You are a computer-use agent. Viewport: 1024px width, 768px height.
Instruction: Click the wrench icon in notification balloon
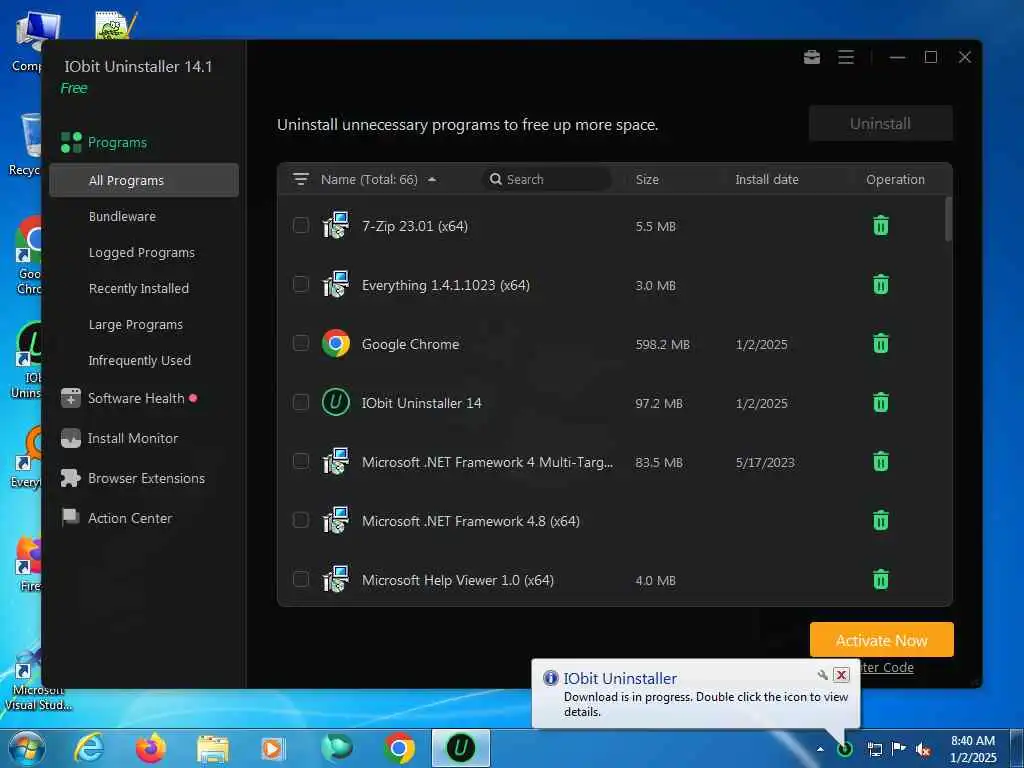coord(822,675)
